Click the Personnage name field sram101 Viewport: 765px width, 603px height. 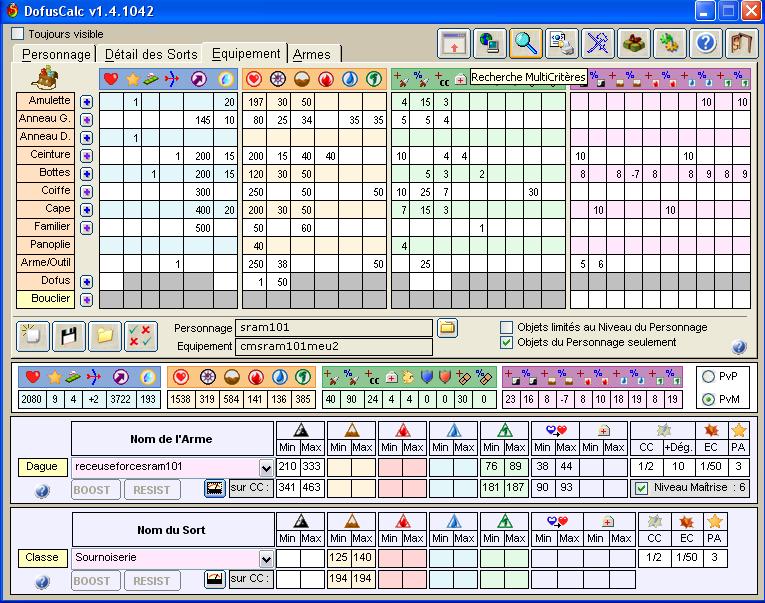tap(335, 328)
